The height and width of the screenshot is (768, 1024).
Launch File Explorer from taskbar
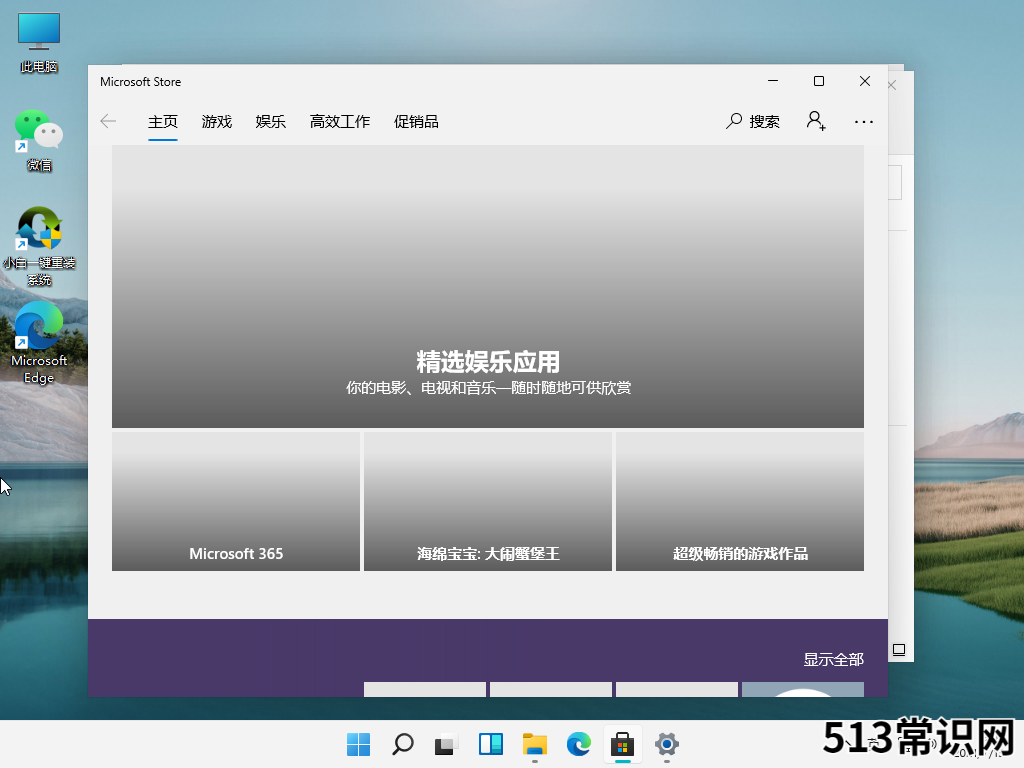(x=535, y=744)
